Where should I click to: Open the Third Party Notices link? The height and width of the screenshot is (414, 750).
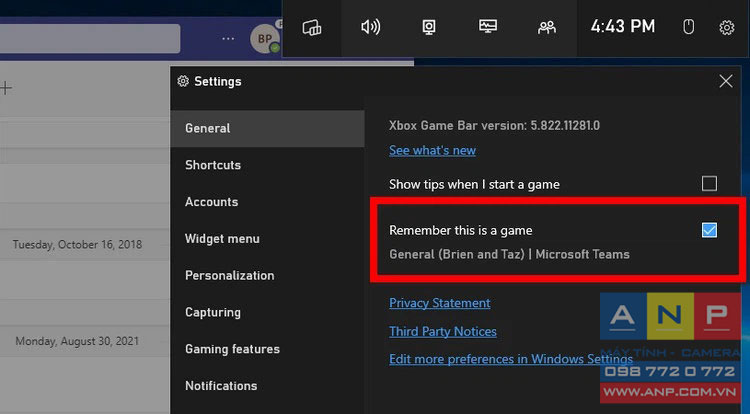pyautogui.click(x=442, y=331)
